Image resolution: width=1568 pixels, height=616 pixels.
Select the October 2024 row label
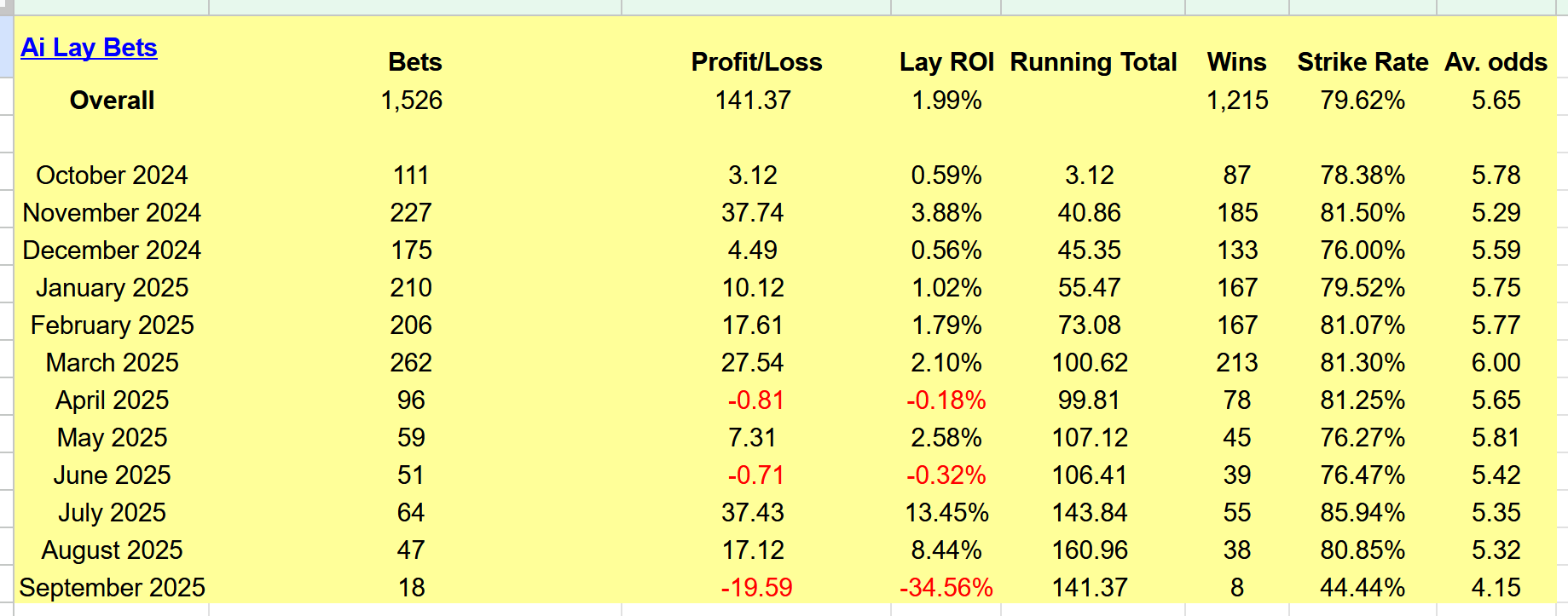tap(112, 176)
